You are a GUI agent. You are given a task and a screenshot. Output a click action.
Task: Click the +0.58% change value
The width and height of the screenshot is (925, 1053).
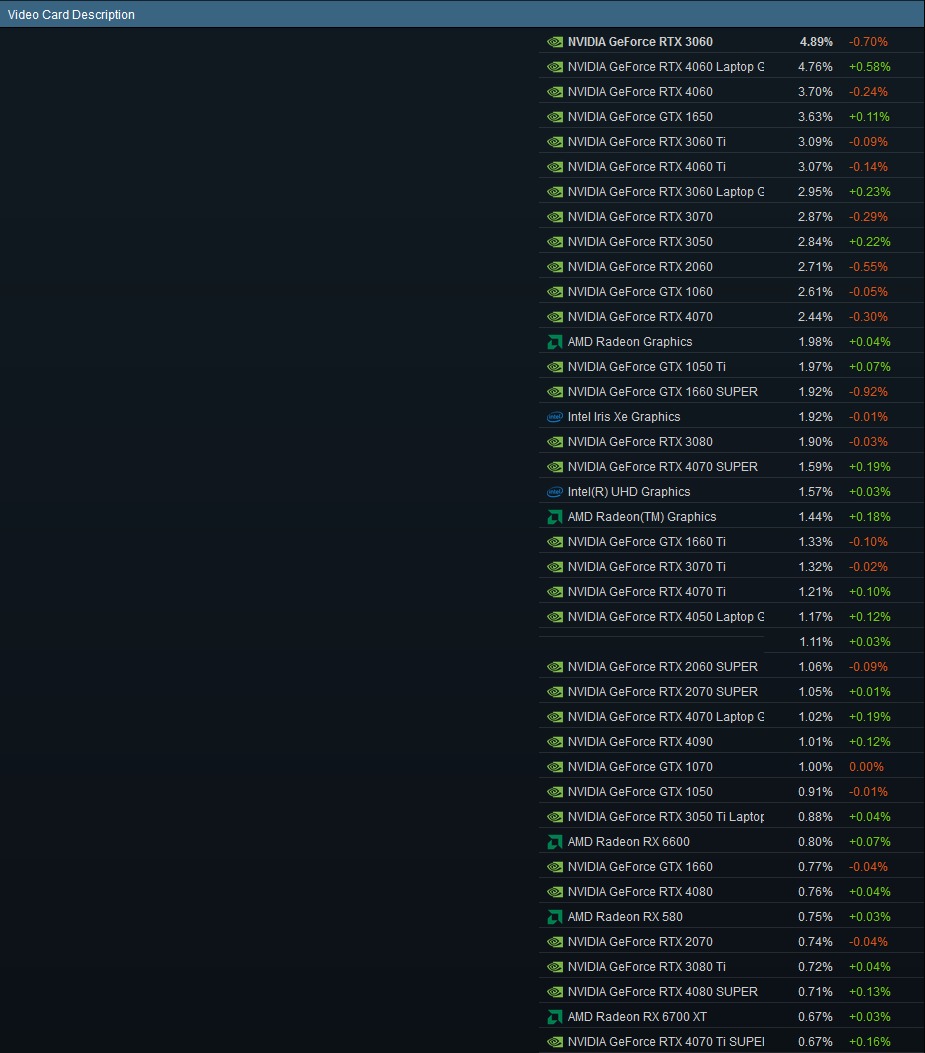tap(869, 66)
